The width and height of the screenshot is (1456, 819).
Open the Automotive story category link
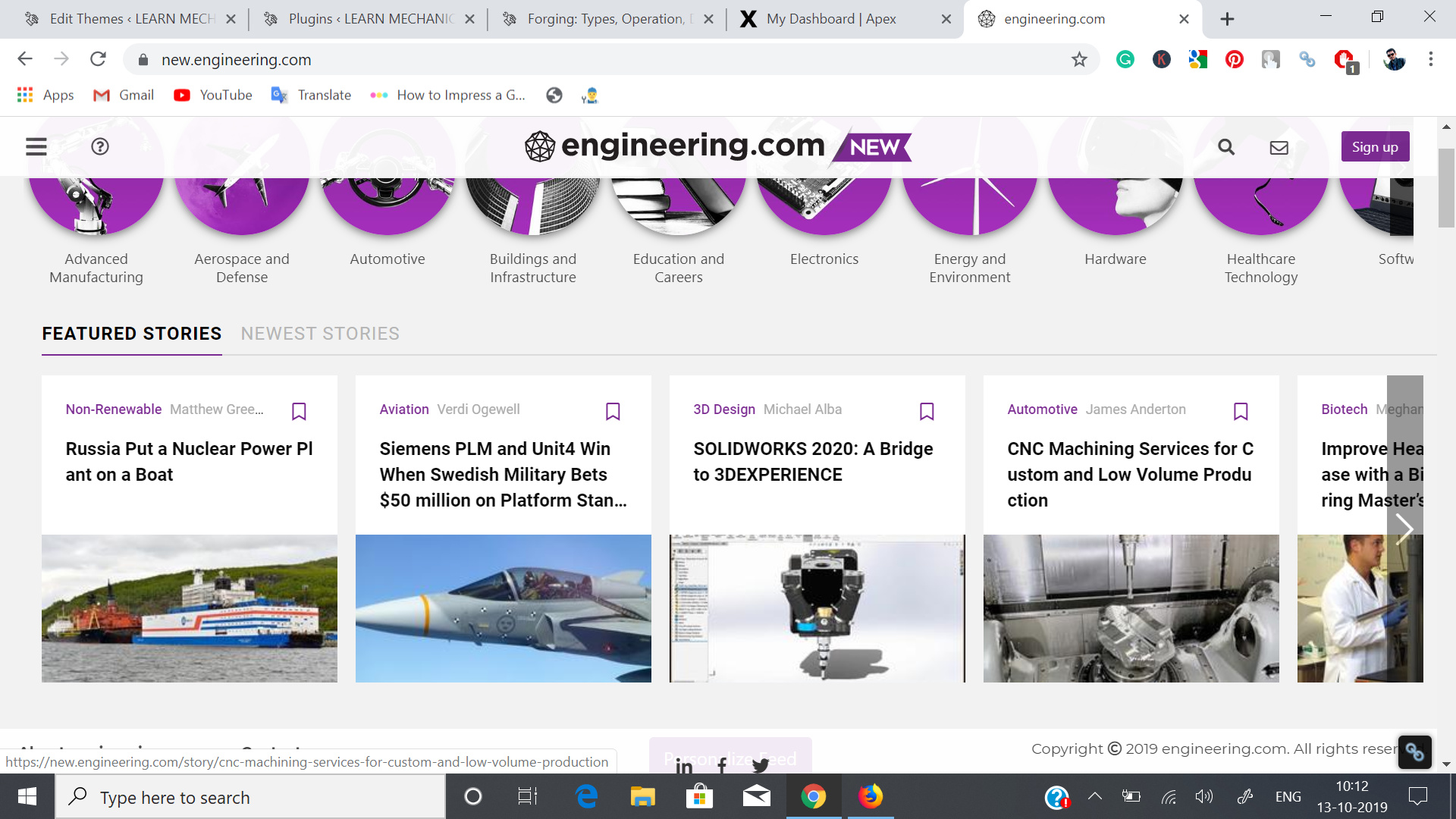(1042, 409)
